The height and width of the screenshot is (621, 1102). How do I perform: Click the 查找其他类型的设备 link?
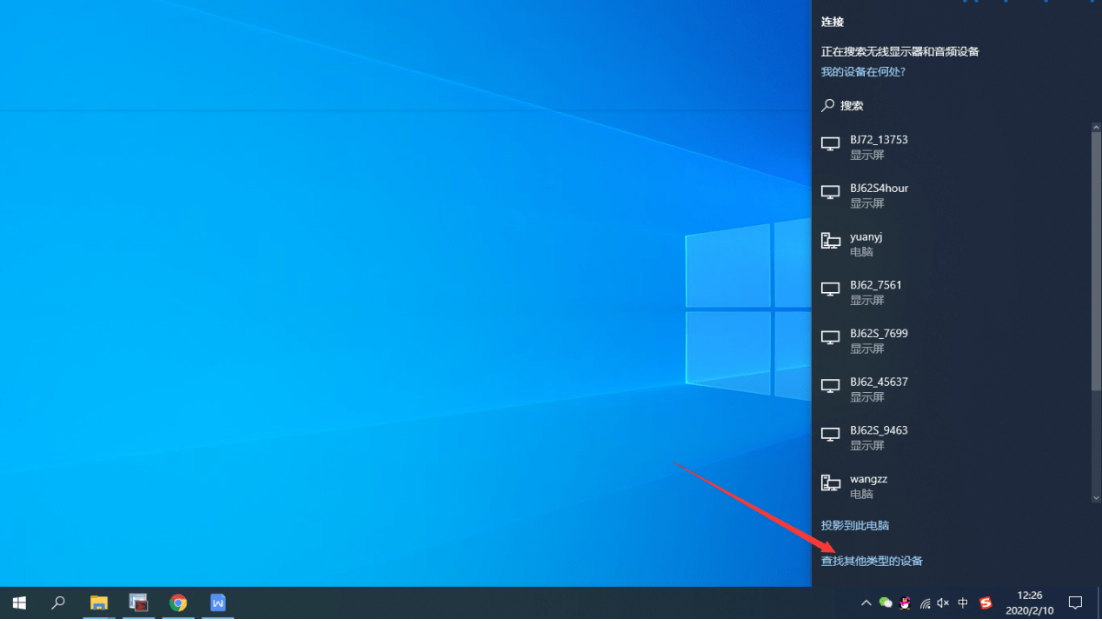(871, 561)
